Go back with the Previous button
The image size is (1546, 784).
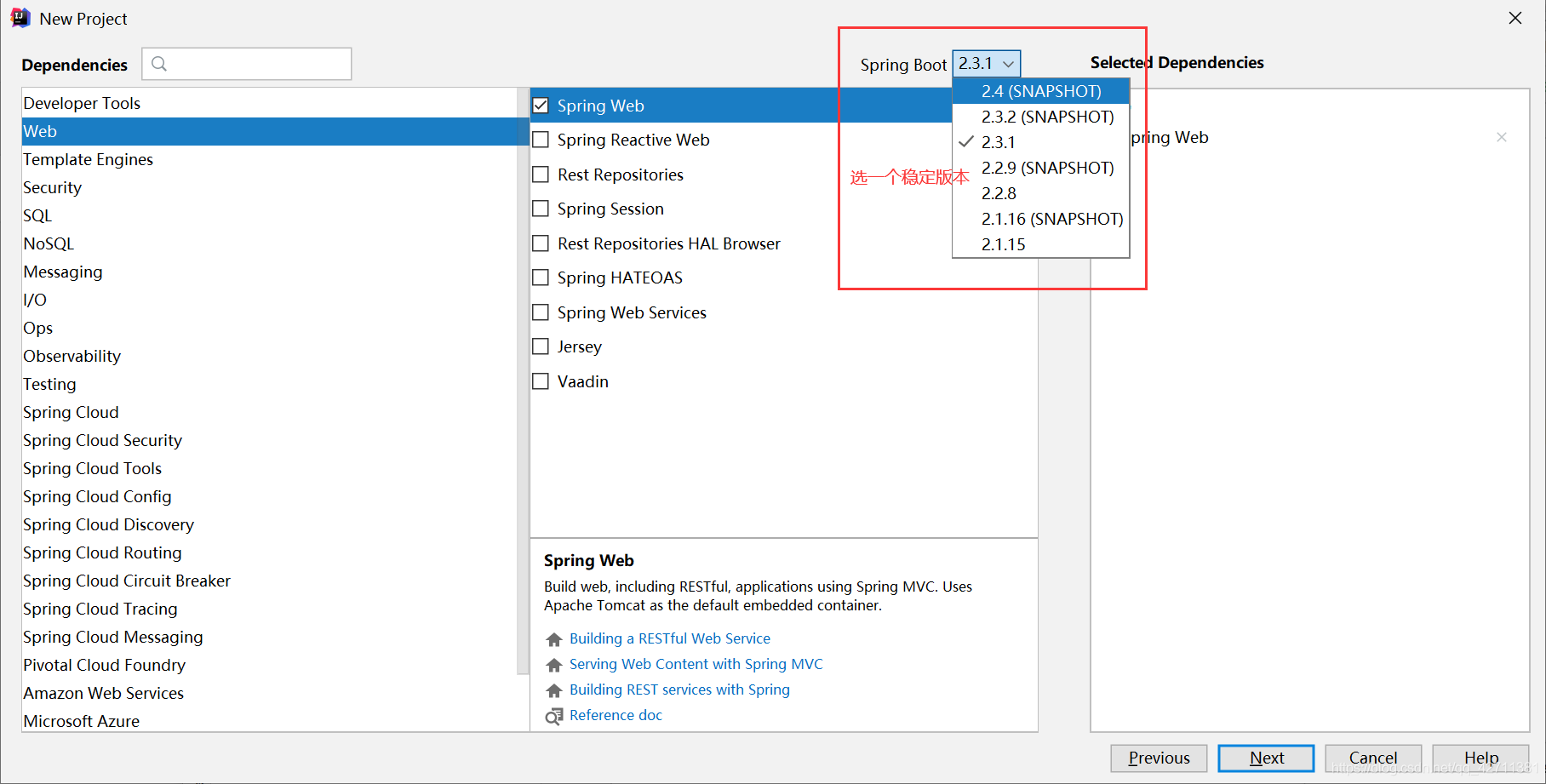1159,758
